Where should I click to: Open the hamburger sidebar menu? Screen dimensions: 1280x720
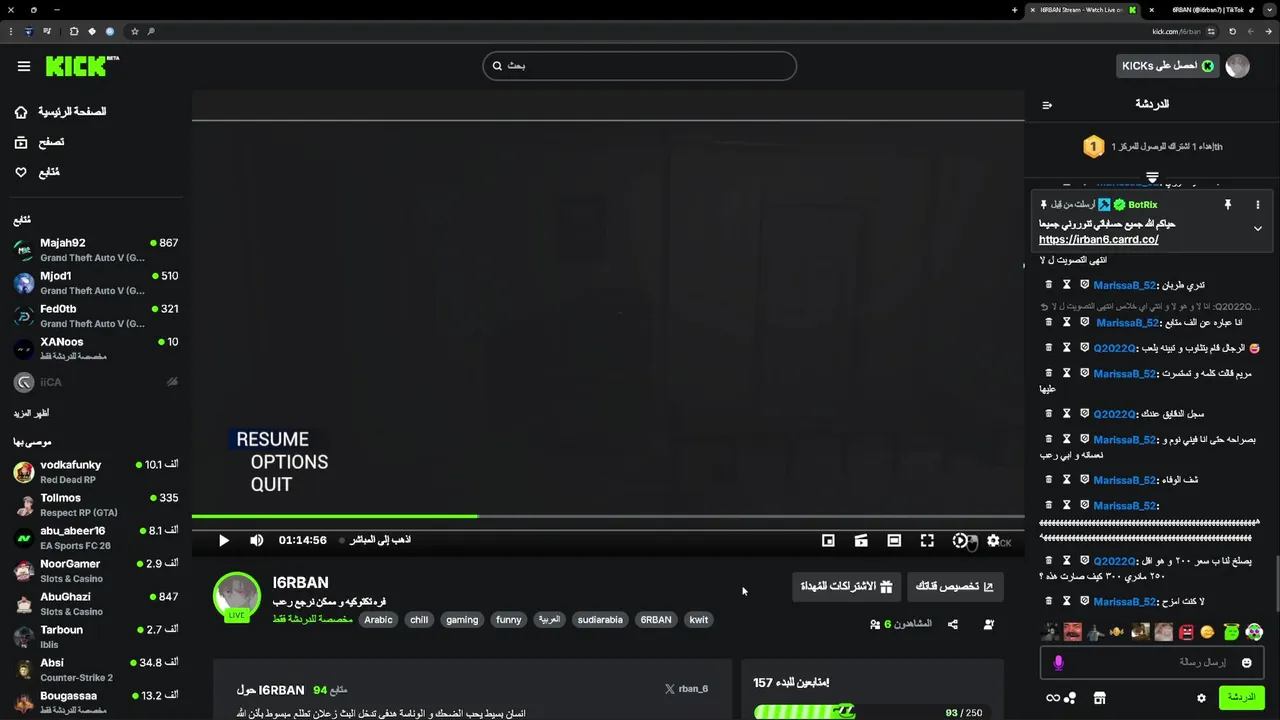24,66
